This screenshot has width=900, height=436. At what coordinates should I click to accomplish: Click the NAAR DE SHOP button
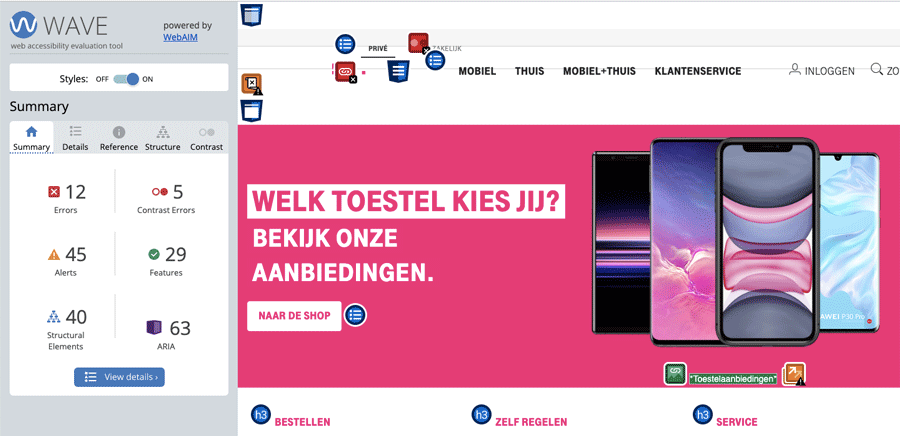coord(294,316)
